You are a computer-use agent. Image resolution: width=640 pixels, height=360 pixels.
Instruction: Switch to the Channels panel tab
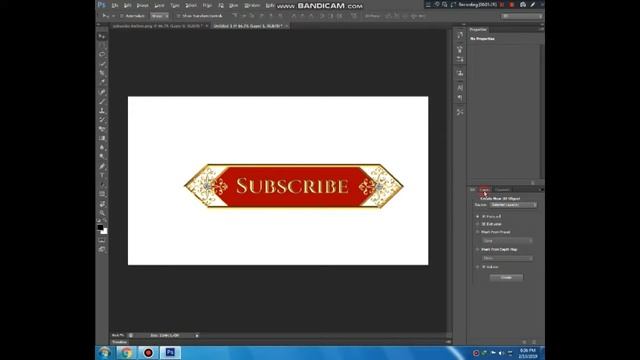(x=502, y=189)
